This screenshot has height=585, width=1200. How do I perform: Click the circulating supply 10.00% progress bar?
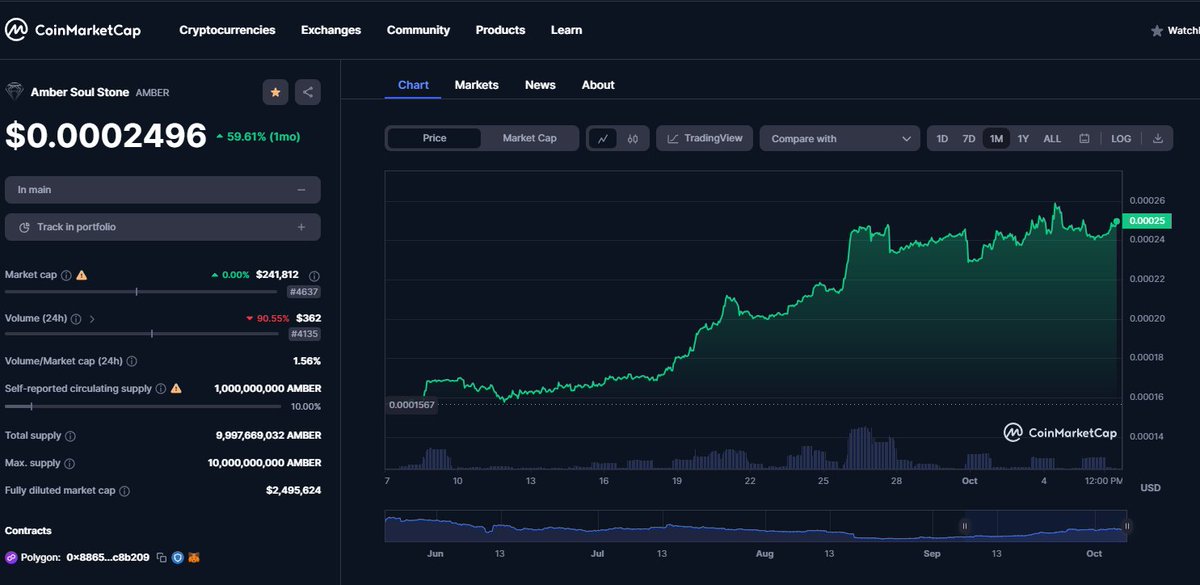[x=143, y=406]
